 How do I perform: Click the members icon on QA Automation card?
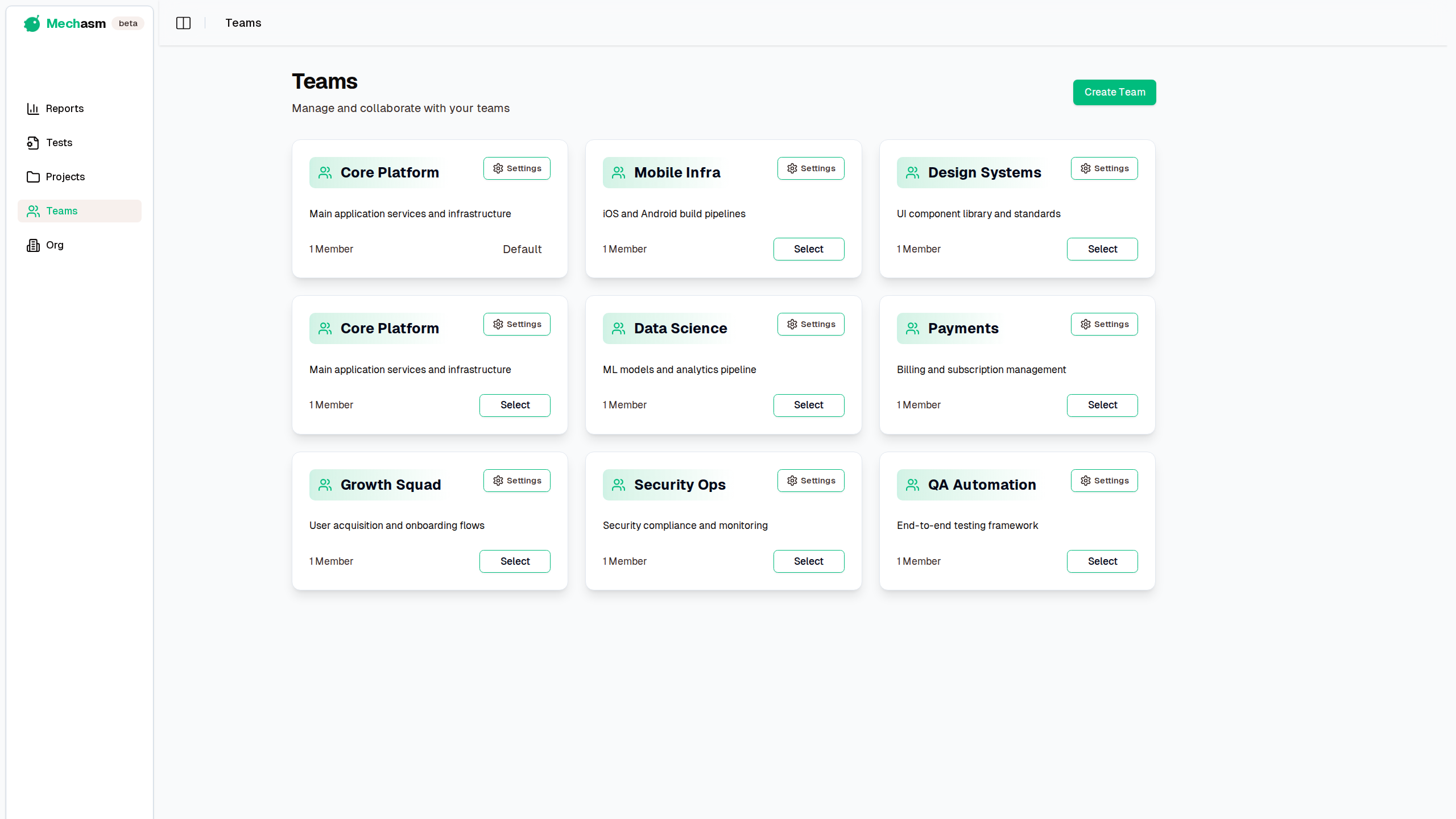point(912,485)
